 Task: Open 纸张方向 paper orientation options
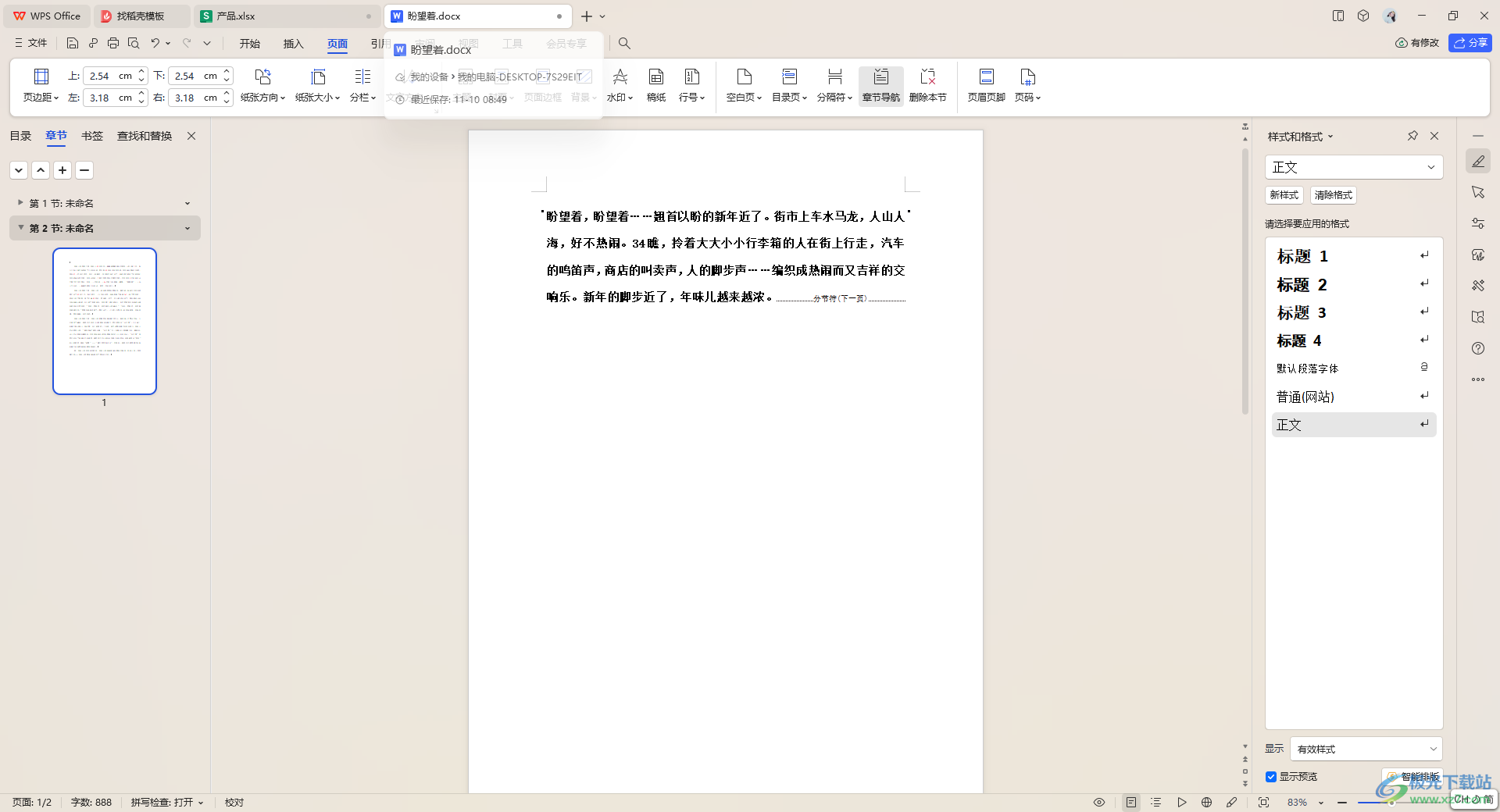coord(262,85)
